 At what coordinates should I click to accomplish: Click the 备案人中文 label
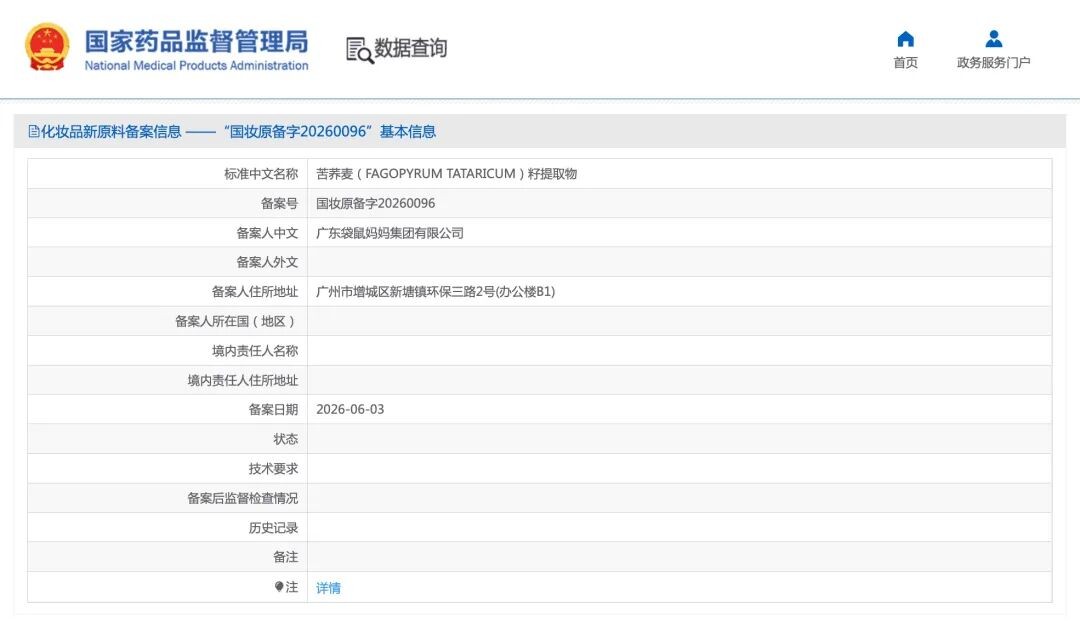point(267,233)
